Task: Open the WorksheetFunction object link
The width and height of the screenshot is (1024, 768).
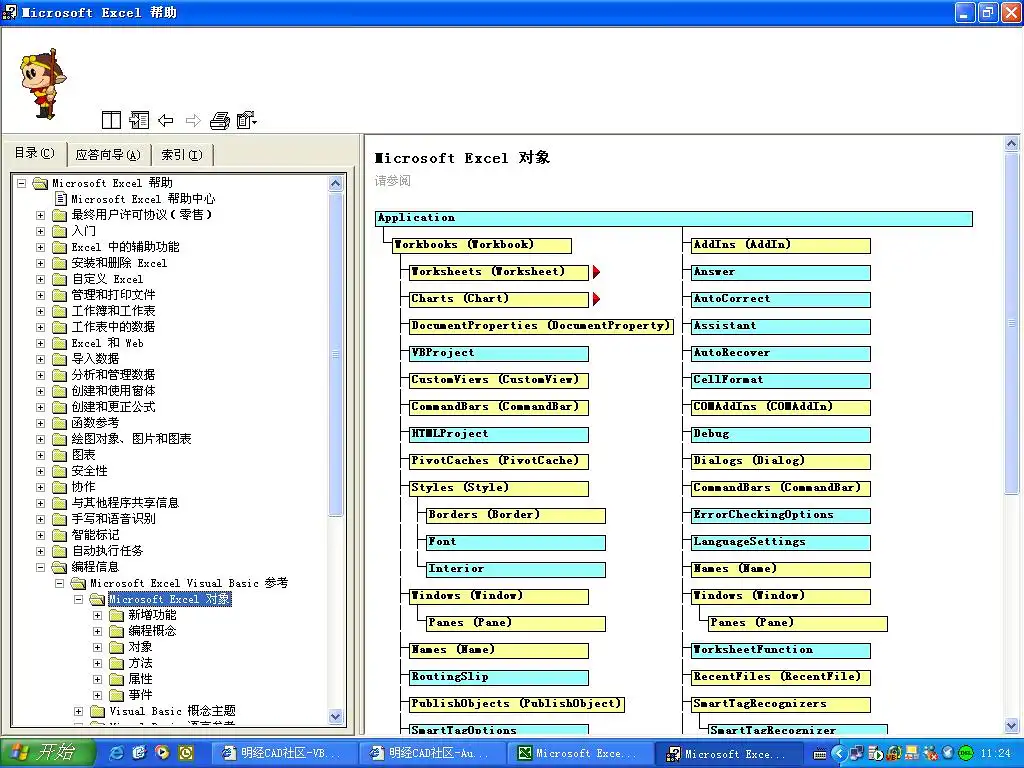Action: point(781,650)
